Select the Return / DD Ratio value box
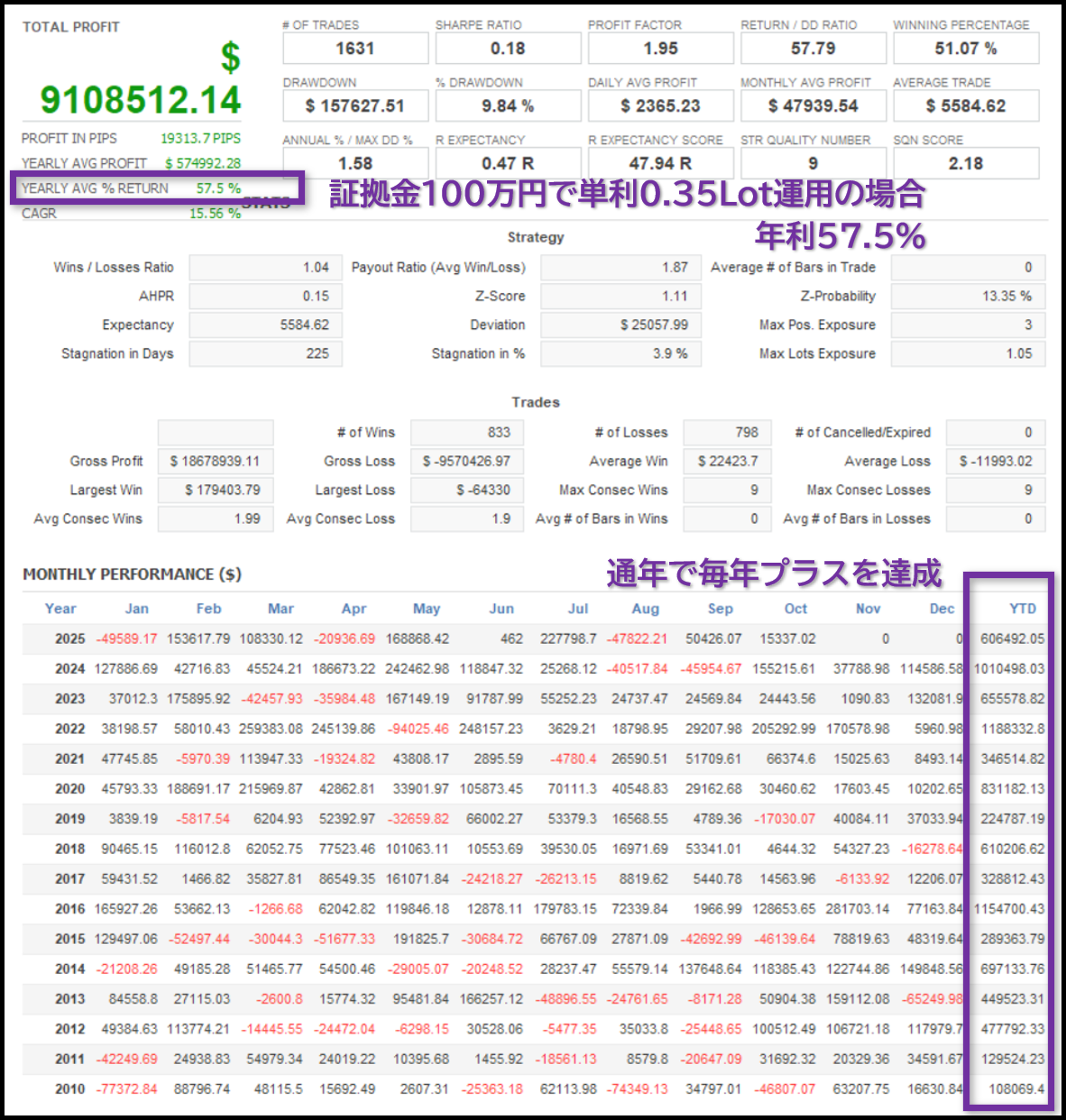 [813, 49]
